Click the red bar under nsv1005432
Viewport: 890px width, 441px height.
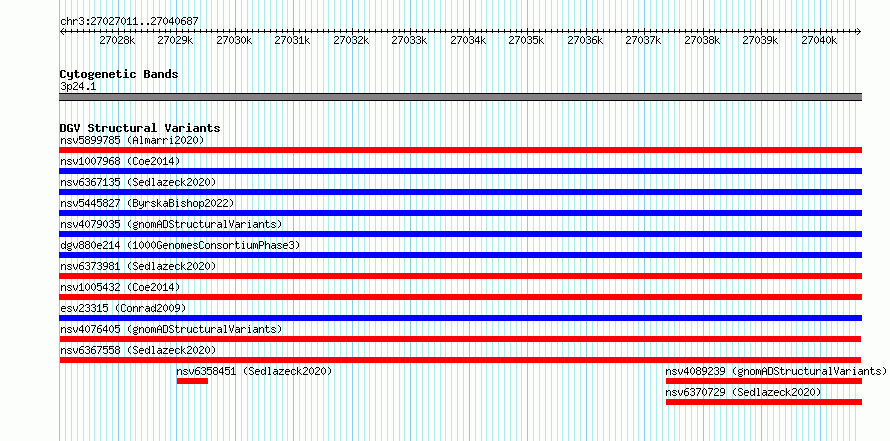click(460, 297)
